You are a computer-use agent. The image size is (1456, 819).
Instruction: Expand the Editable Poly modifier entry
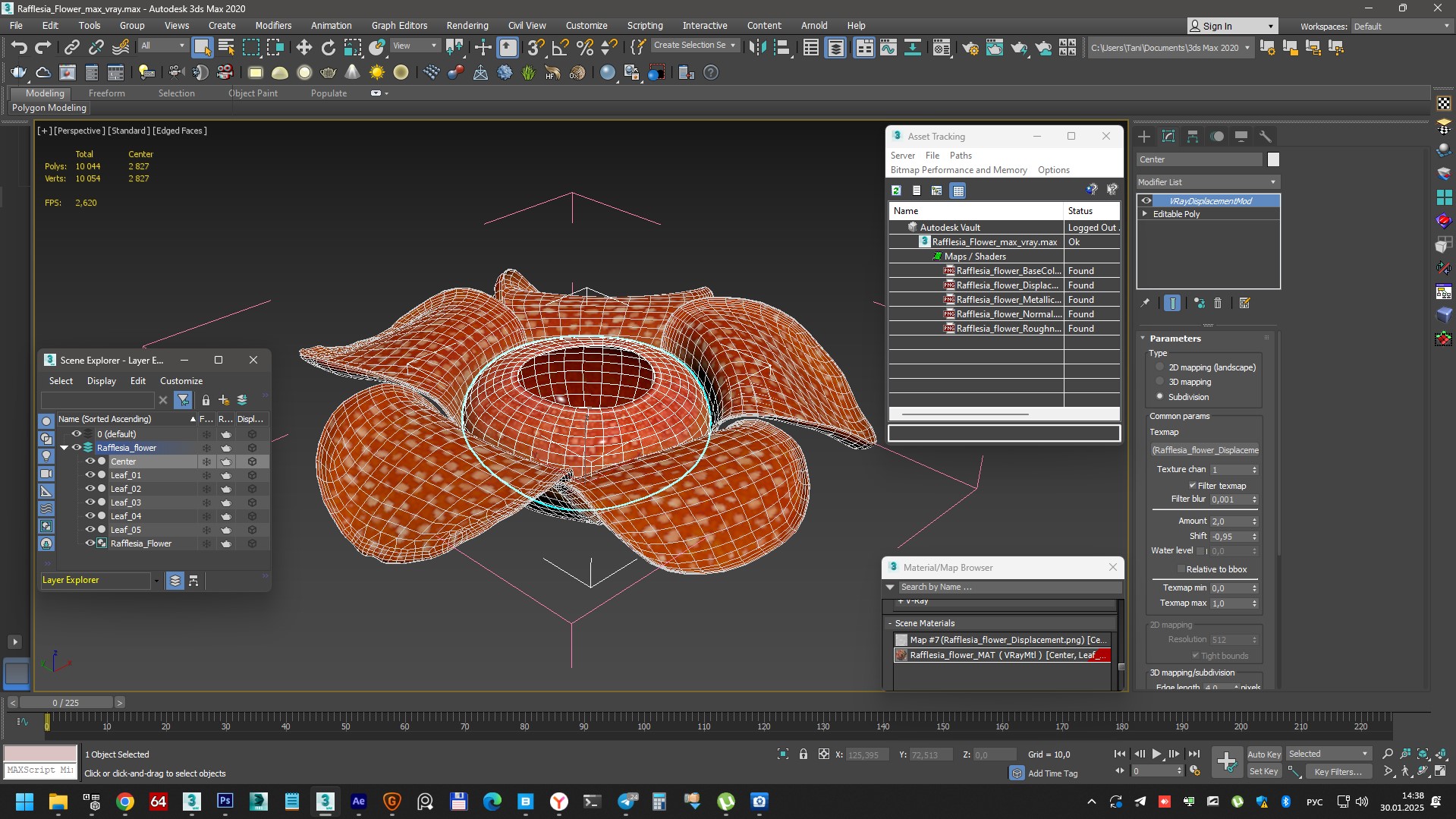(1145, 214)
